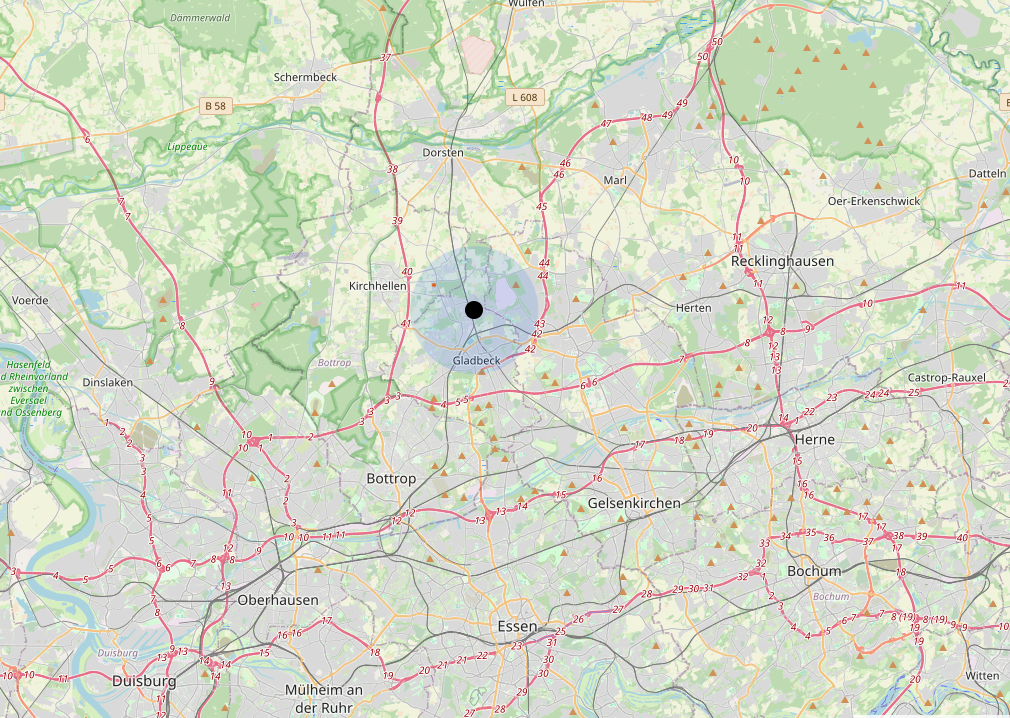Image resolution: width=1010 pixels, height=718 pixels.
Task: Click the Marl town label
Action: click(615, 180)
